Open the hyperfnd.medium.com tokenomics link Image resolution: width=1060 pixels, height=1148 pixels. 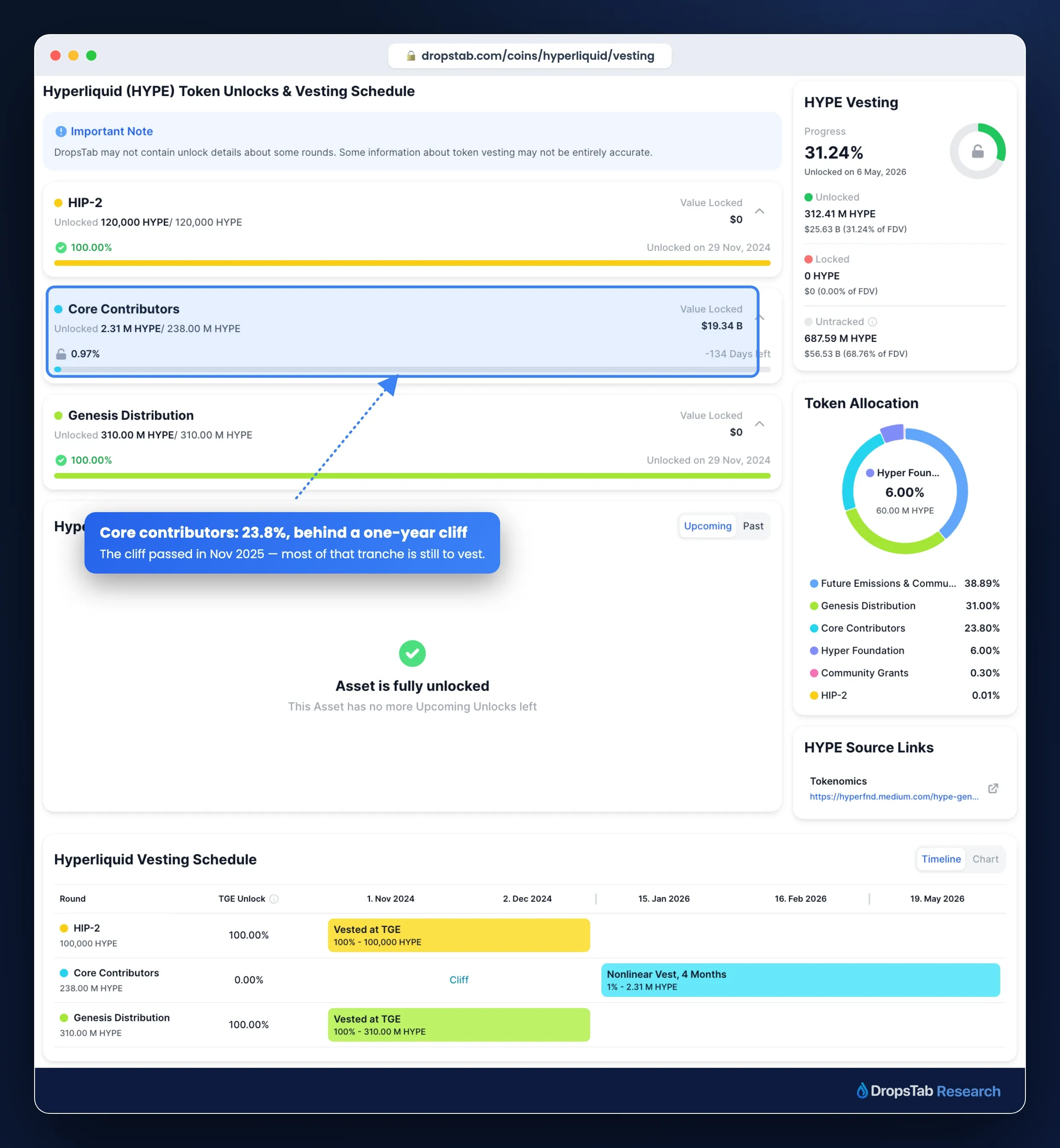(894, 796)
